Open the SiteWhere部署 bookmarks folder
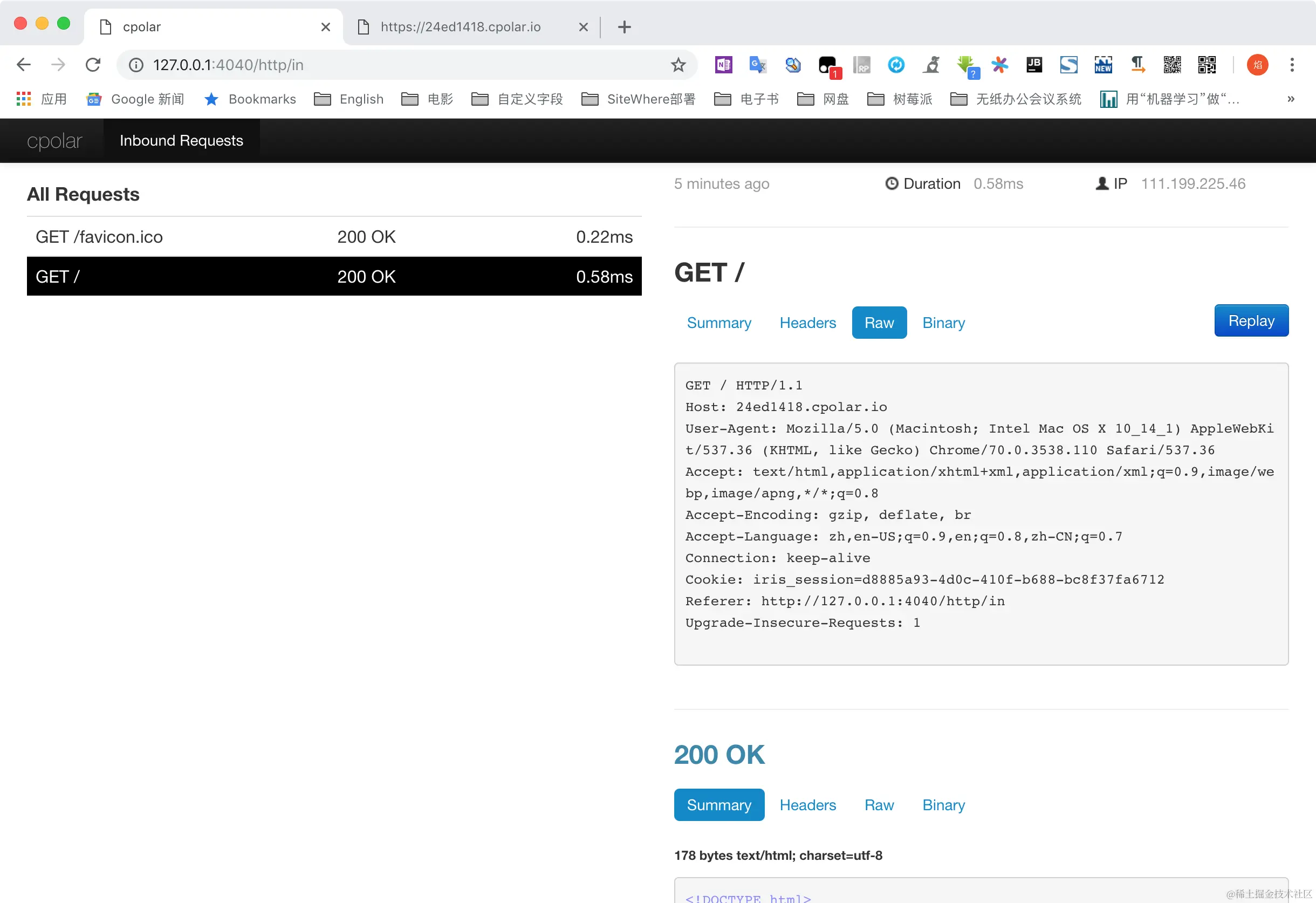 (638, 99)
